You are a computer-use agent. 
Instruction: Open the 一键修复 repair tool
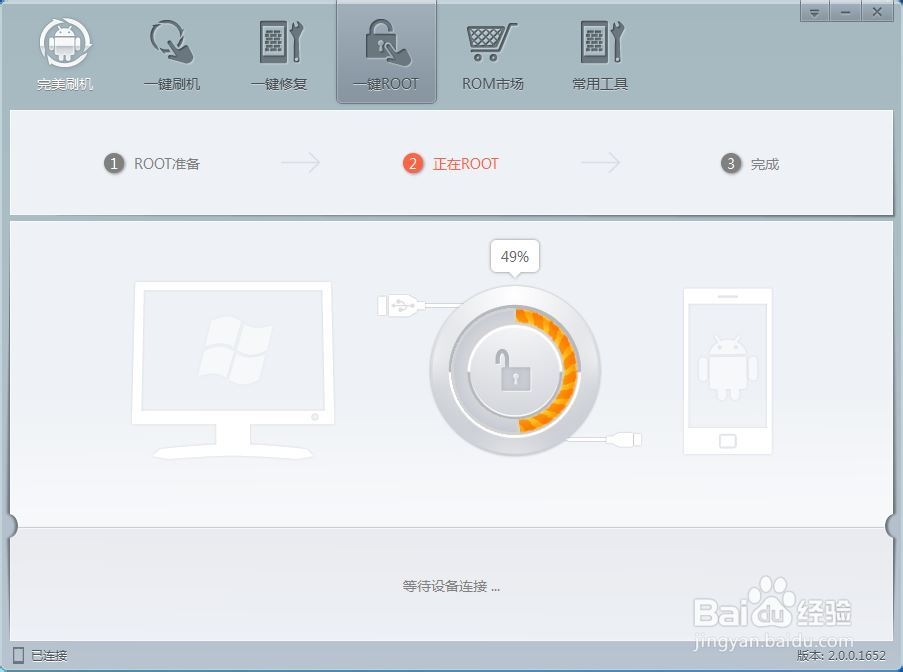coord(279,45)
